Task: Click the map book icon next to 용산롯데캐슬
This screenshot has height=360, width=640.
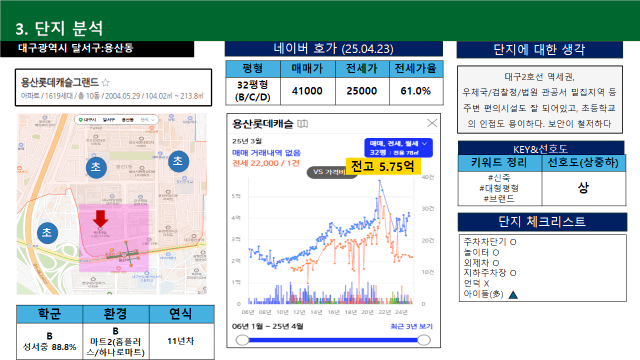Action: (x=302, y=124)
